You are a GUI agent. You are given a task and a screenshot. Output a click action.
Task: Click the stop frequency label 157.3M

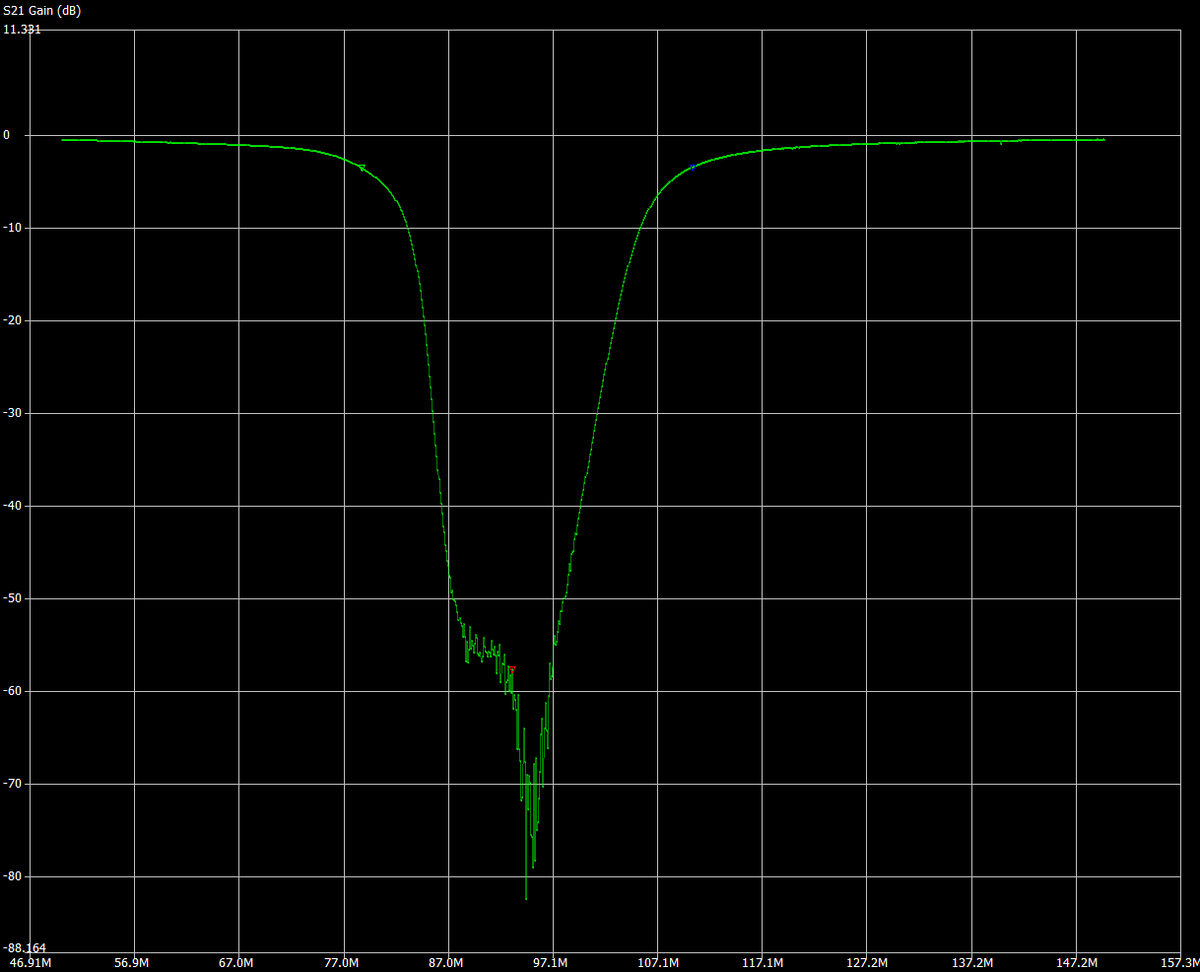(x=1179, y=963)
